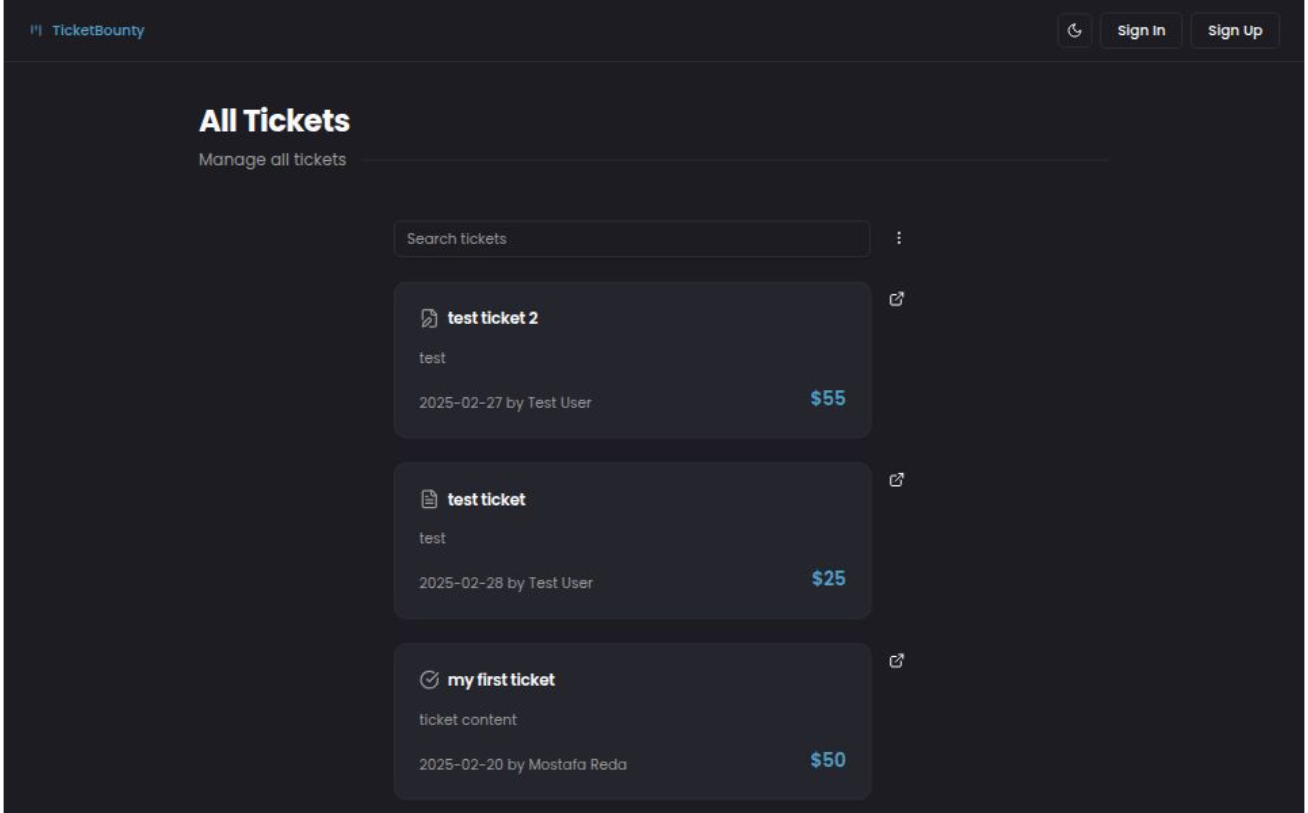
Task: Open test ticket 2 via external link icon
Action: point(897,298)
